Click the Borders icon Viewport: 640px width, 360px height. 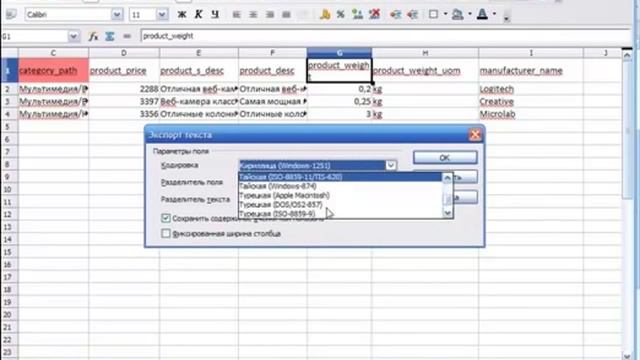coord(433,15)
